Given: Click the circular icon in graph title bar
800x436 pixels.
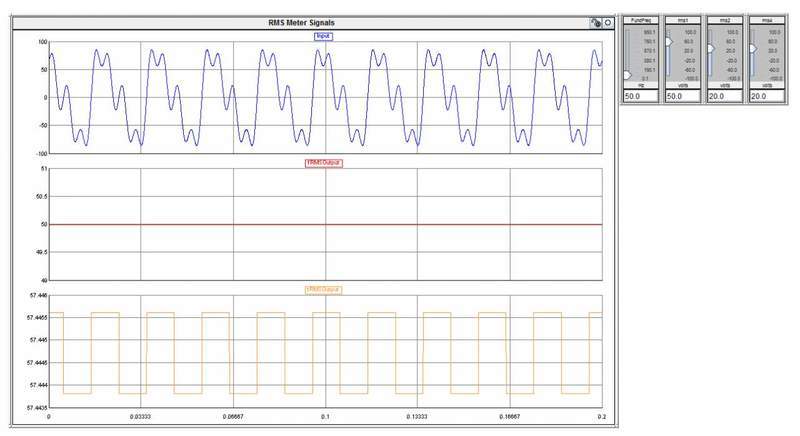Looking at the screenshot, I should tap(607, 21).
